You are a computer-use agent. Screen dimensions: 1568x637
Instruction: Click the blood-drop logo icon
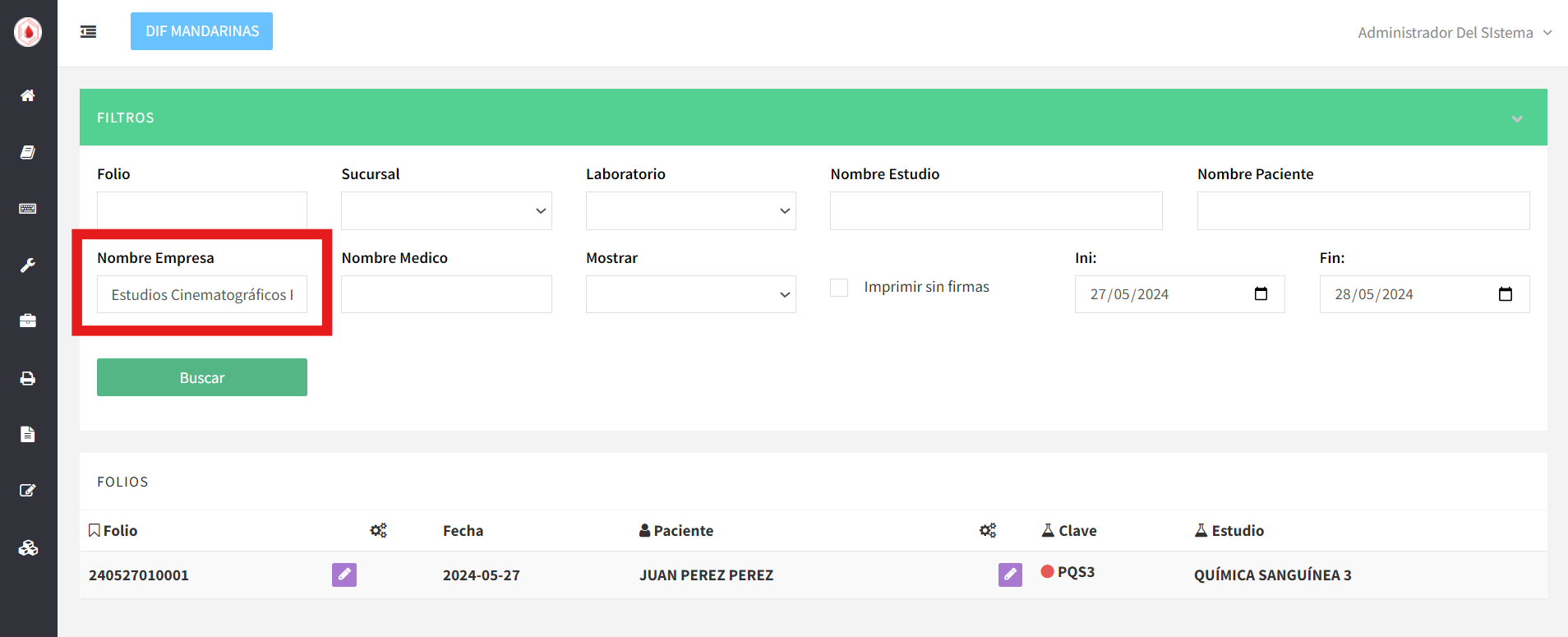click(28, 32)
